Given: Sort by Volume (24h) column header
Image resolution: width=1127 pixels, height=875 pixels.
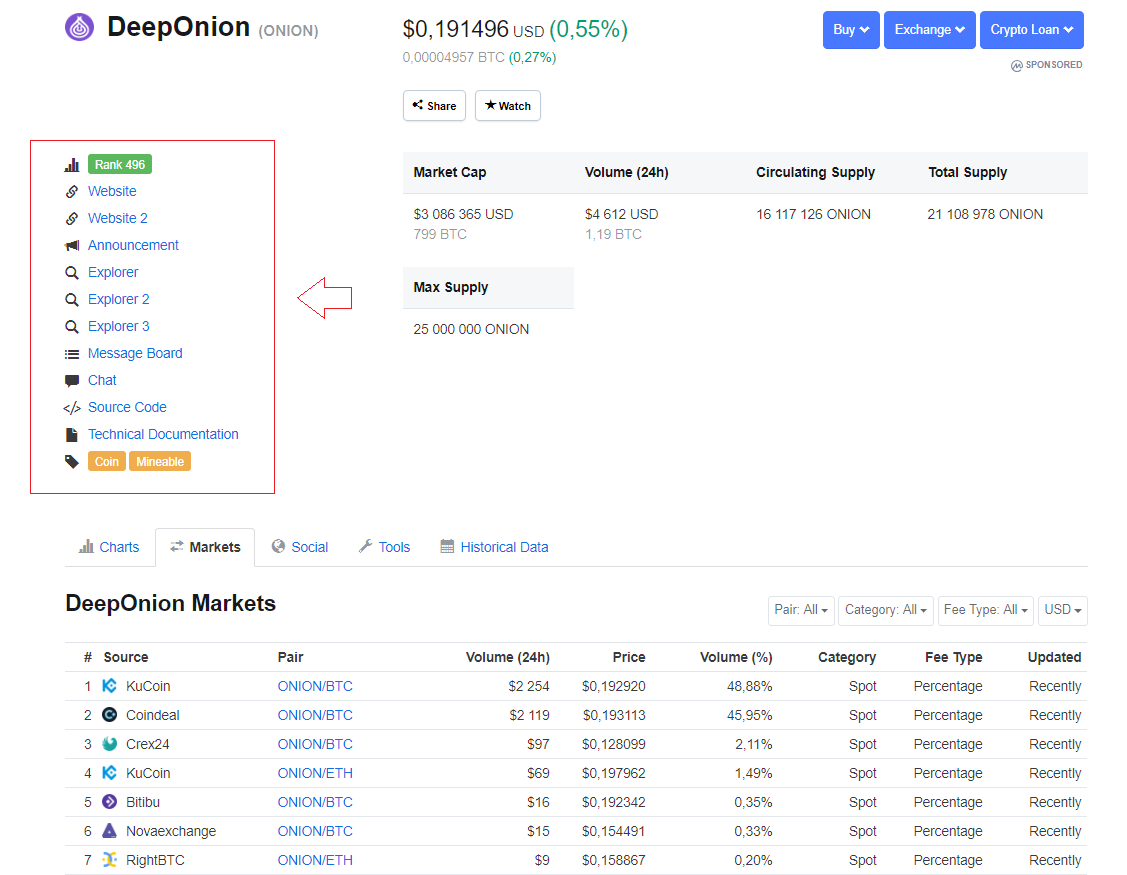Looking at the screenshot, I should tap(507, 657).
